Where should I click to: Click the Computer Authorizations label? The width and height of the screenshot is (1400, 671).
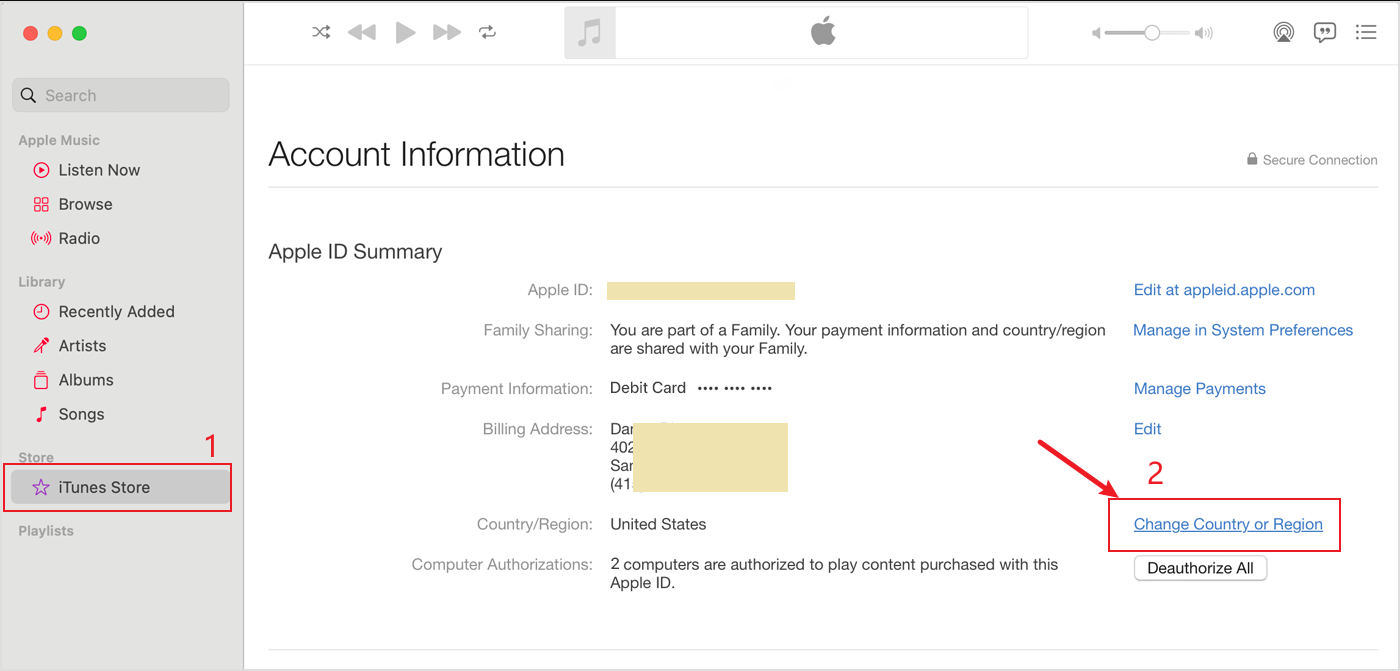click(502, 565)
